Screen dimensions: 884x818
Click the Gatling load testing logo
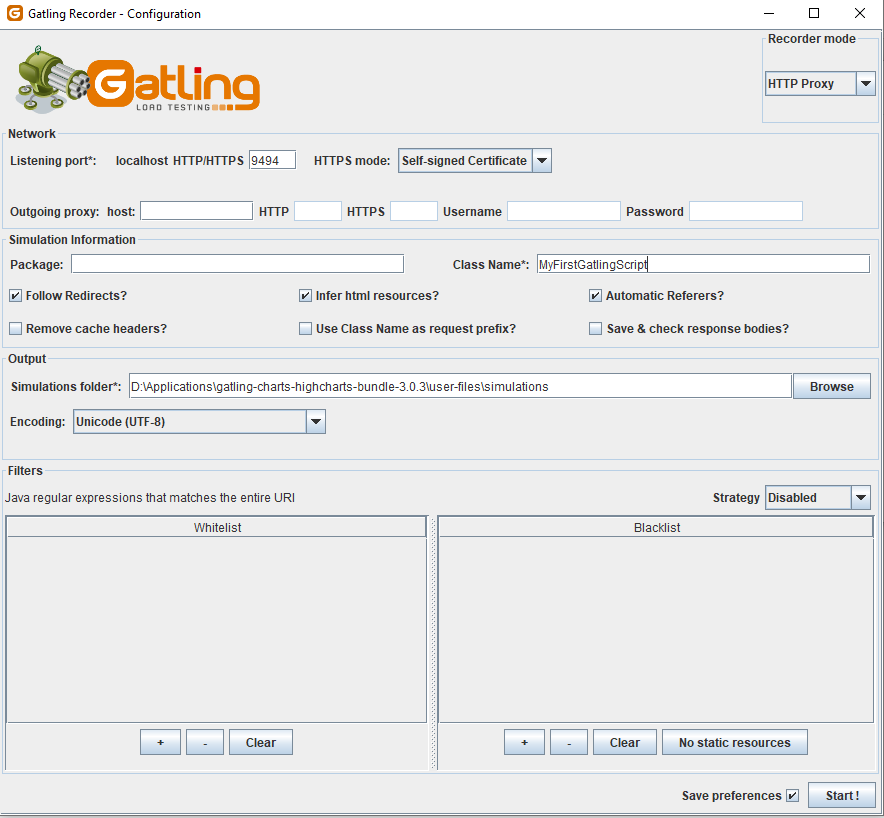click(x=137, y=80)
